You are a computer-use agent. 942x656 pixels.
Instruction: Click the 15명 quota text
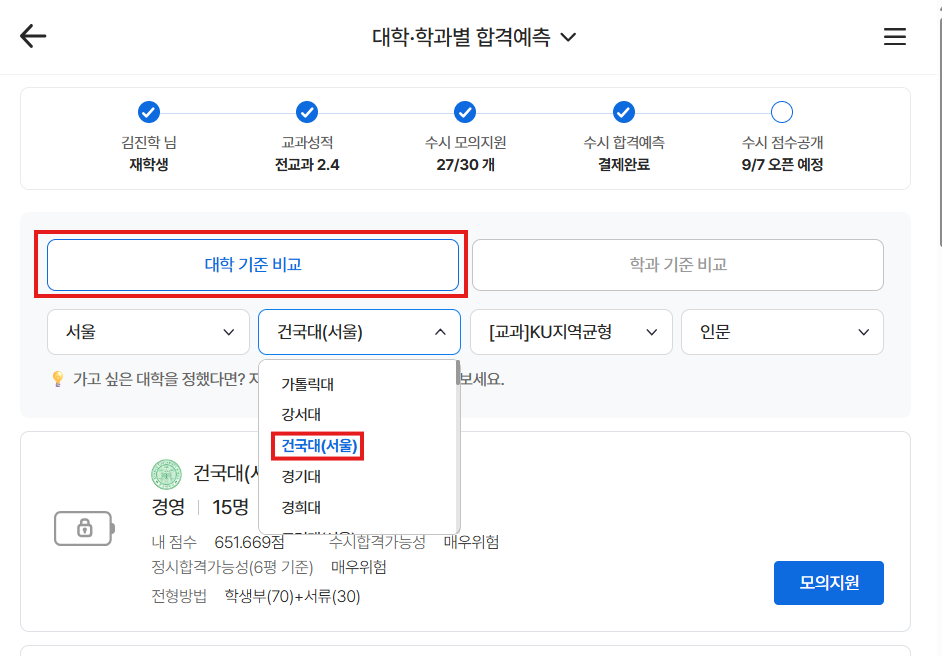[x=231, y=507]
